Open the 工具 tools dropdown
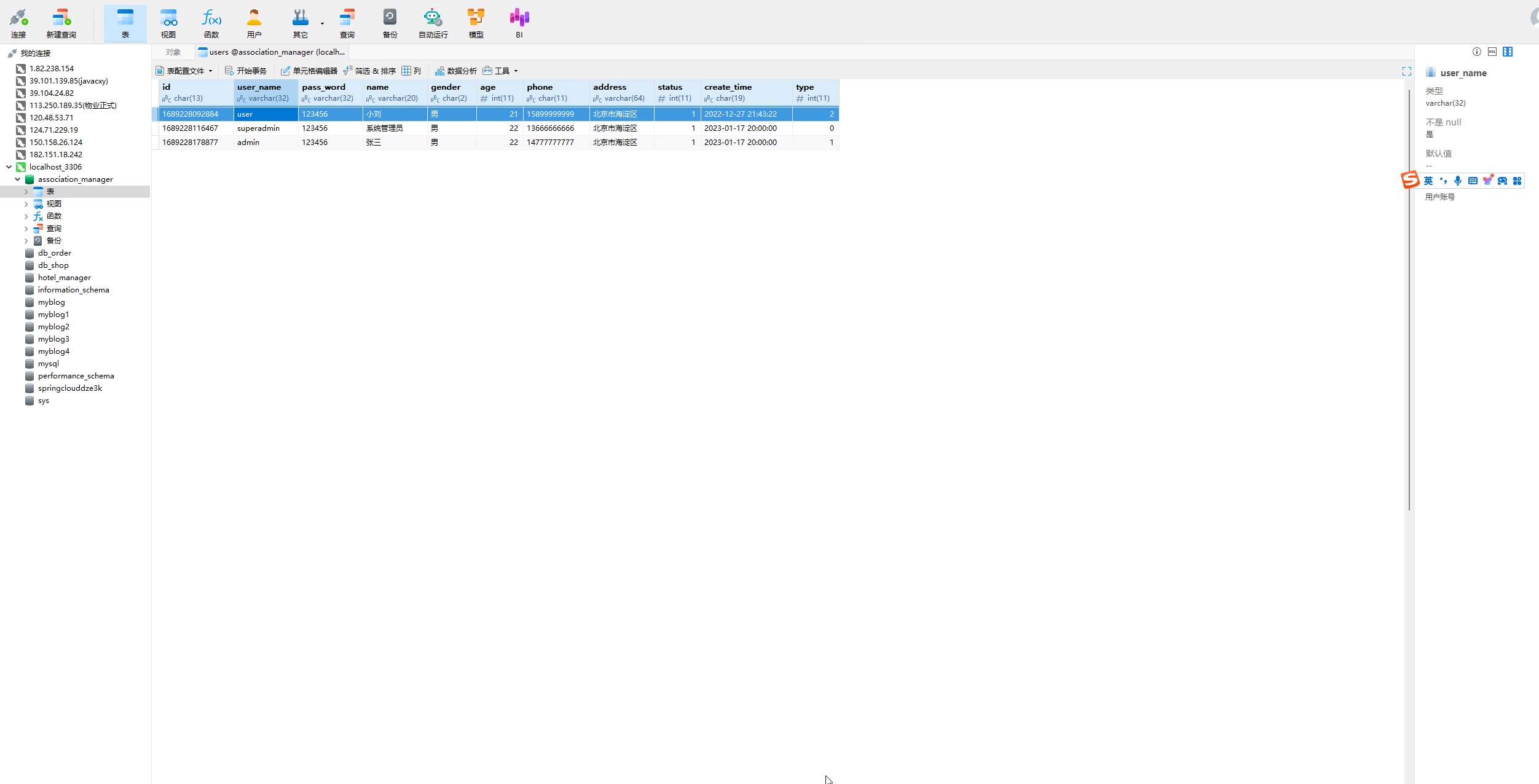This screenshot has height=784, width=1539. pyautogui.click(x=501, y=71)
